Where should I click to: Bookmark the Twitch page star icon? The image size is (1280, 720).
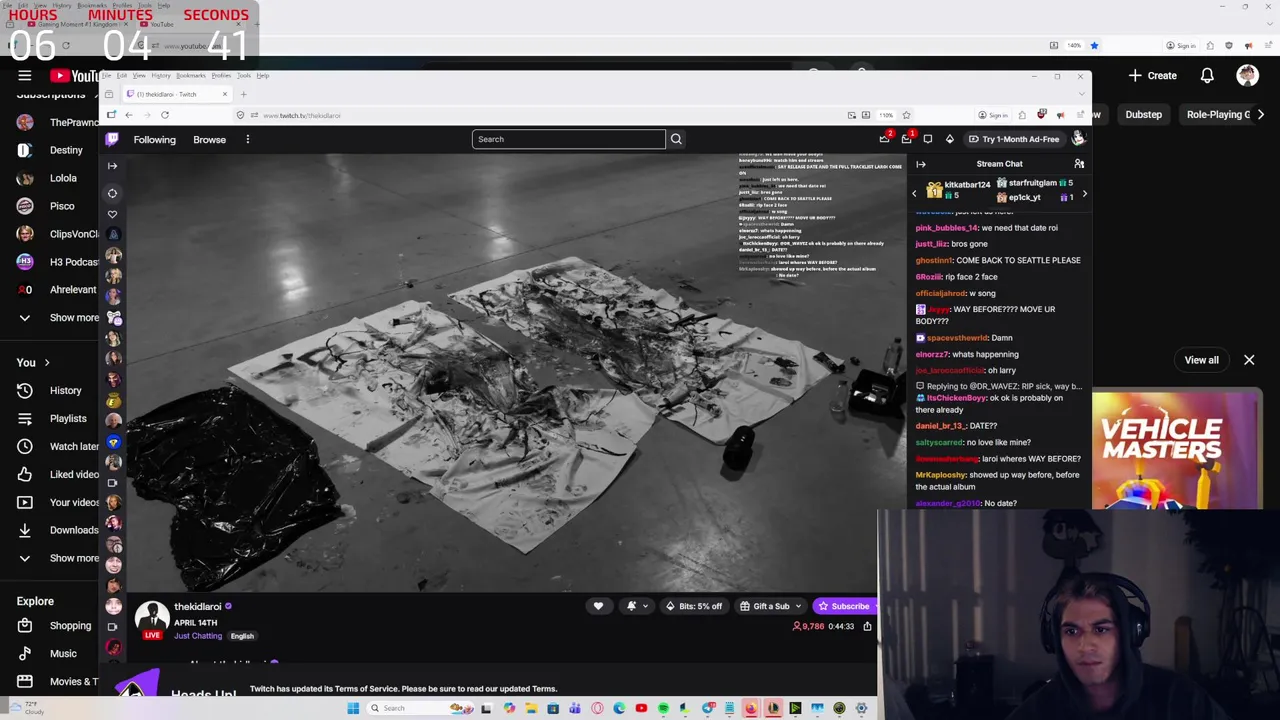[906, 115]
